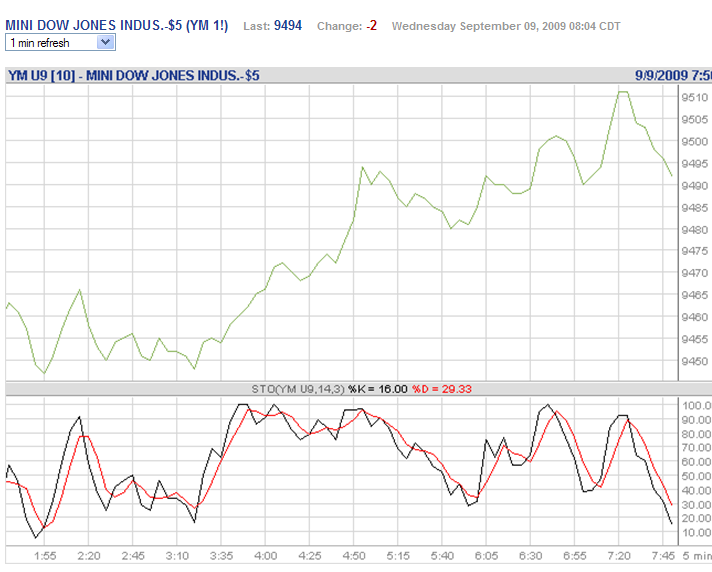
Task: Click the 5:40 time axis label
Action: [x=442, y=556]
